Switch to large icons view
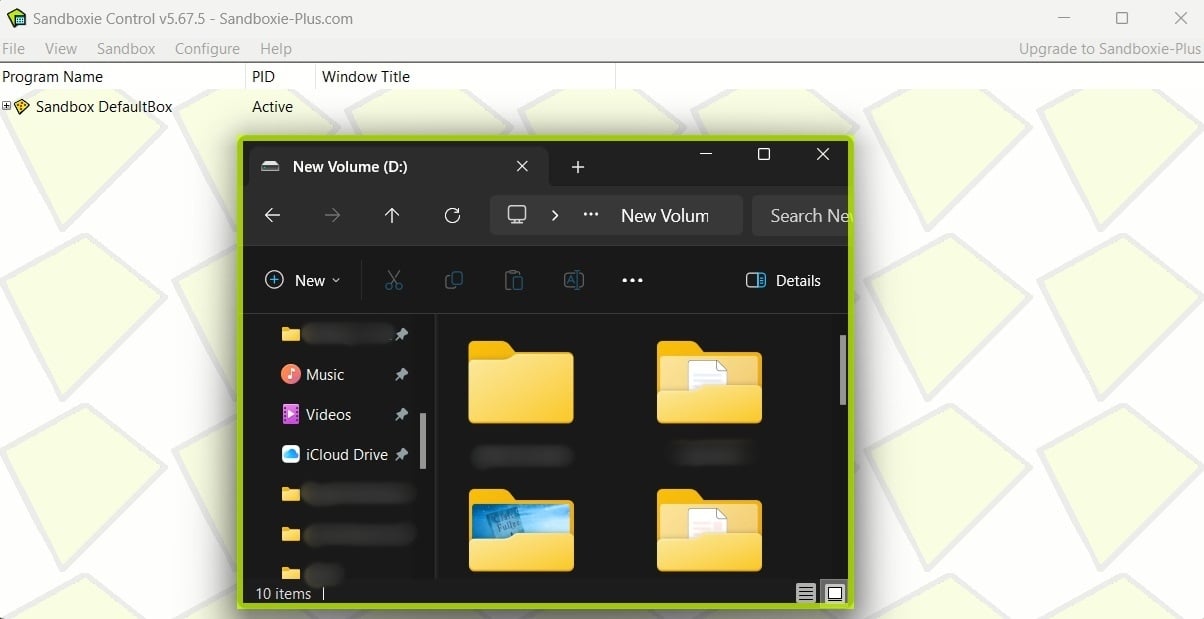Screen dimensions: 1204x619 click(x=835, y=593)
